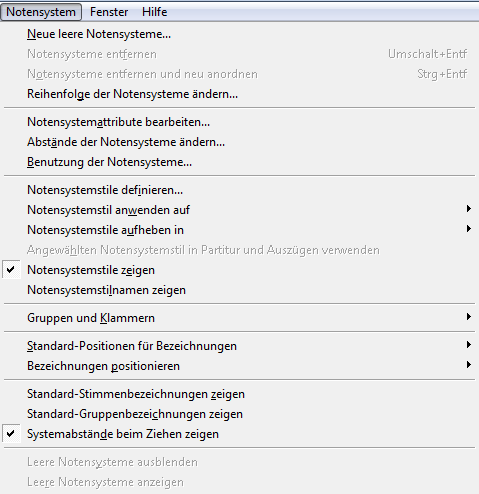Click the checkmark beside Notensystemstile zeigen
The width and height of the screenshot is (479, 494).
coord(11,269)
